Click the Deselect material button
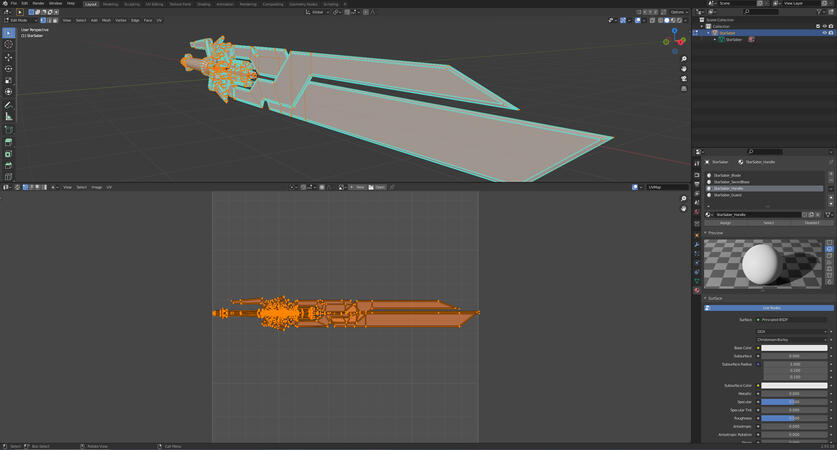 [x=812, y=223]
